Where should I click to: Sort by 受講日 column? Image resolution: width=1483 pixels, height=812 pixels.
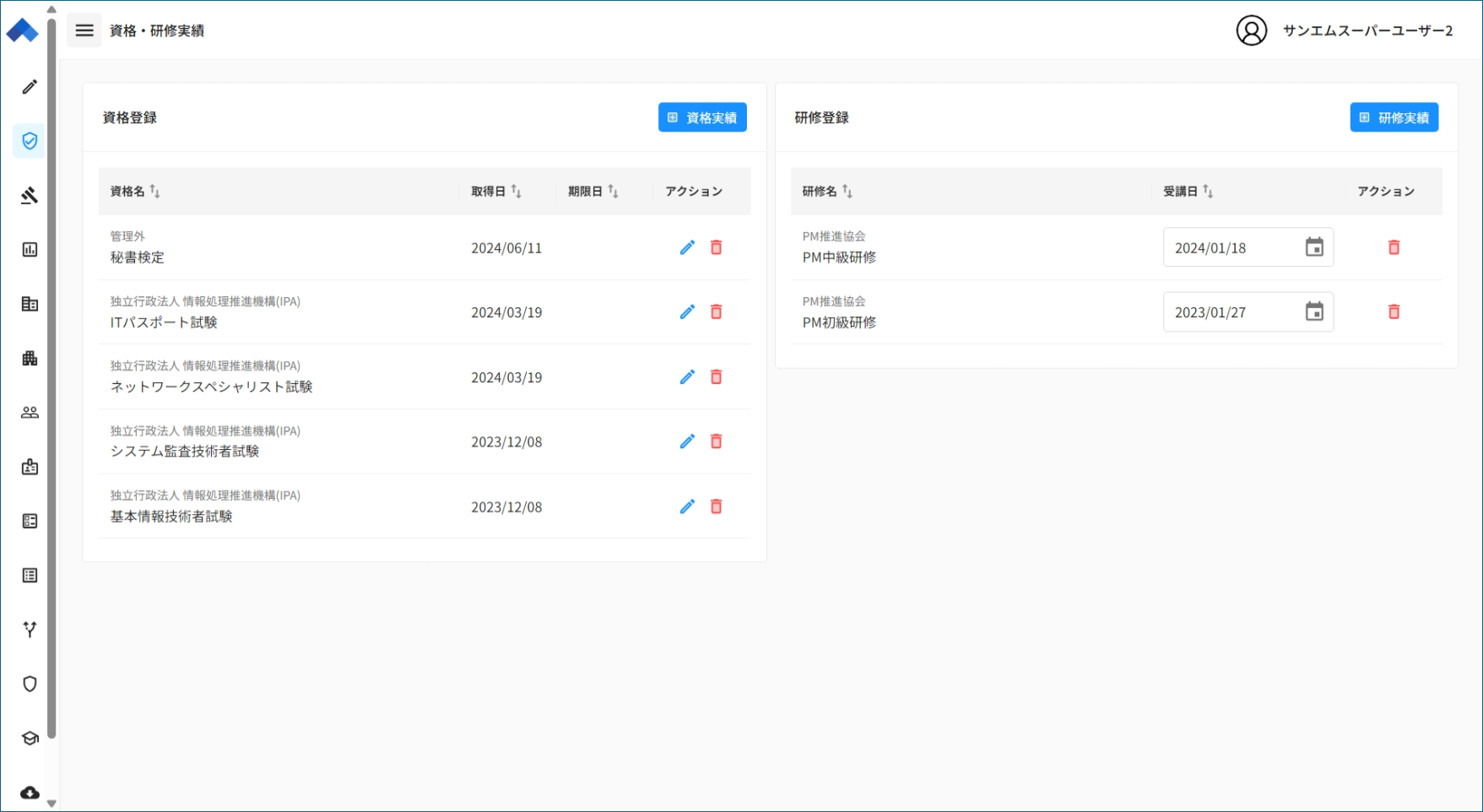pos(1208,192)
